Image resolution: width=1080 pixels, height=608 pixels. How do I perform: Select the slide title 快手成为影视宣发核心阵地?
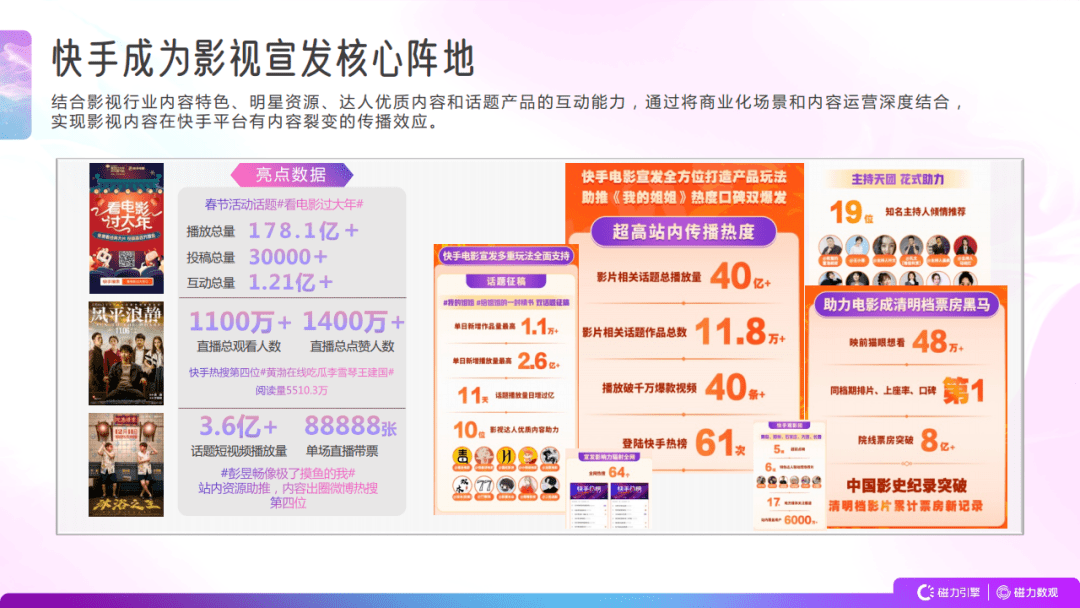264,59
